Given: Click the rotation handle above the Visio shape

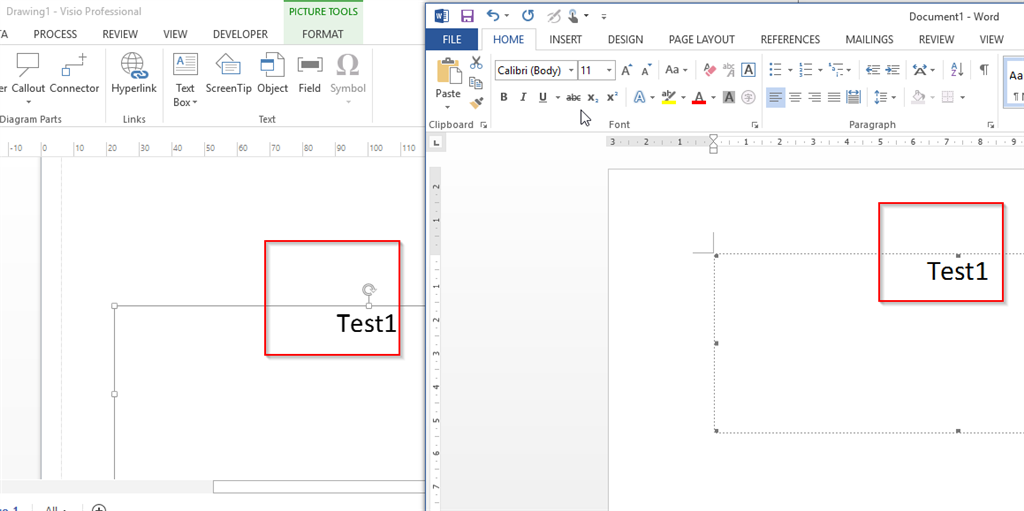Looking at the screenshot, I should tap(369, 290).
